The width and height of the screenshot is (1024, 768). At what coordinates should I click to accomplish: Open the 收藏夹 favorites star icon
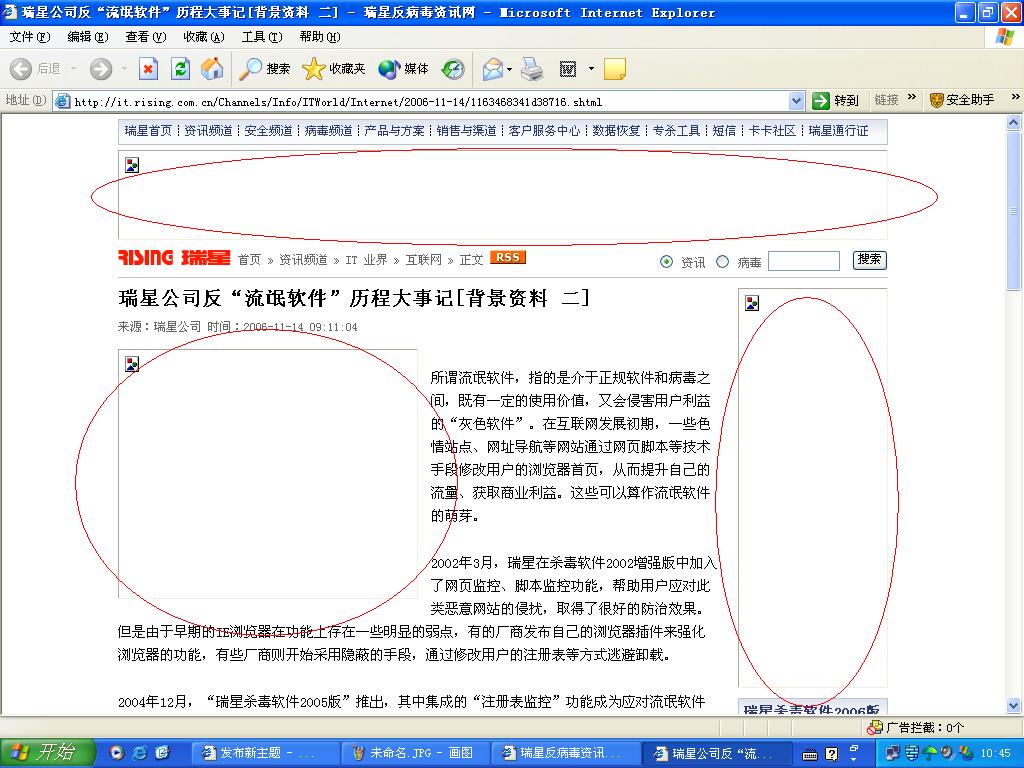tap(334, 69)
